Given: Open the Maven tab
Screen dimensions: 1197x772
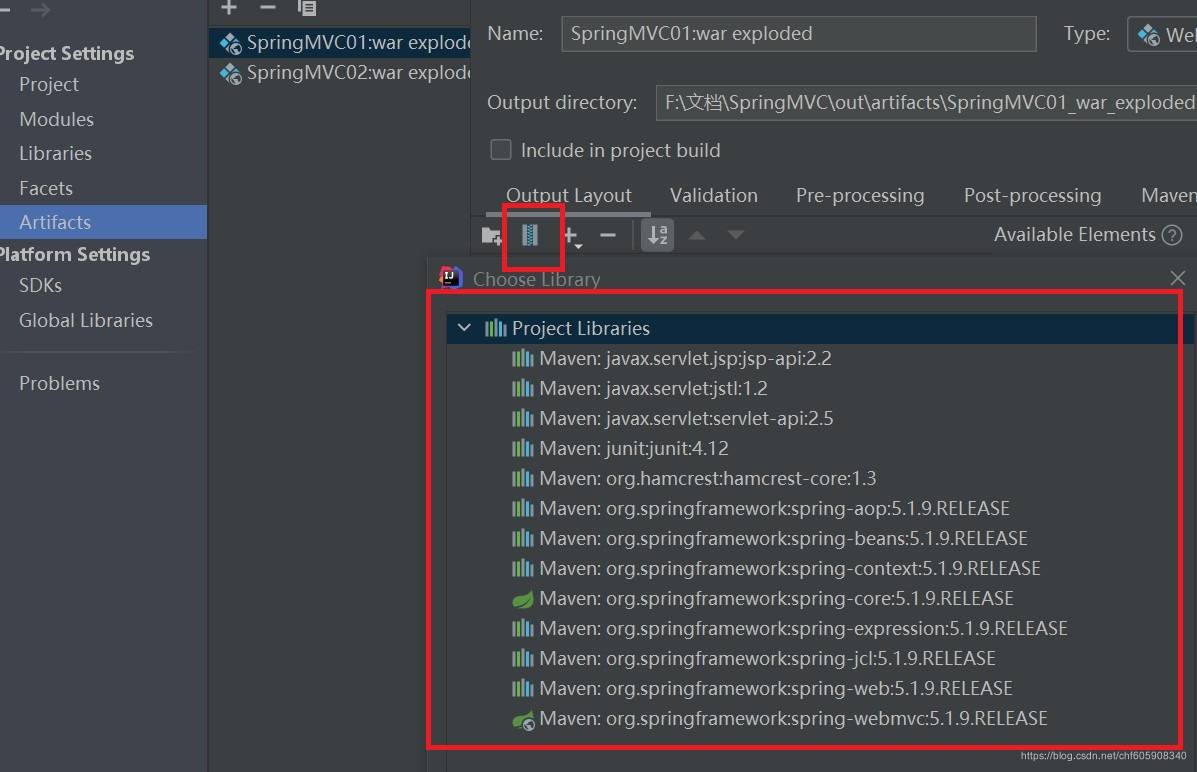Looking at the screenshot, I should click(x=1168, y=195).
